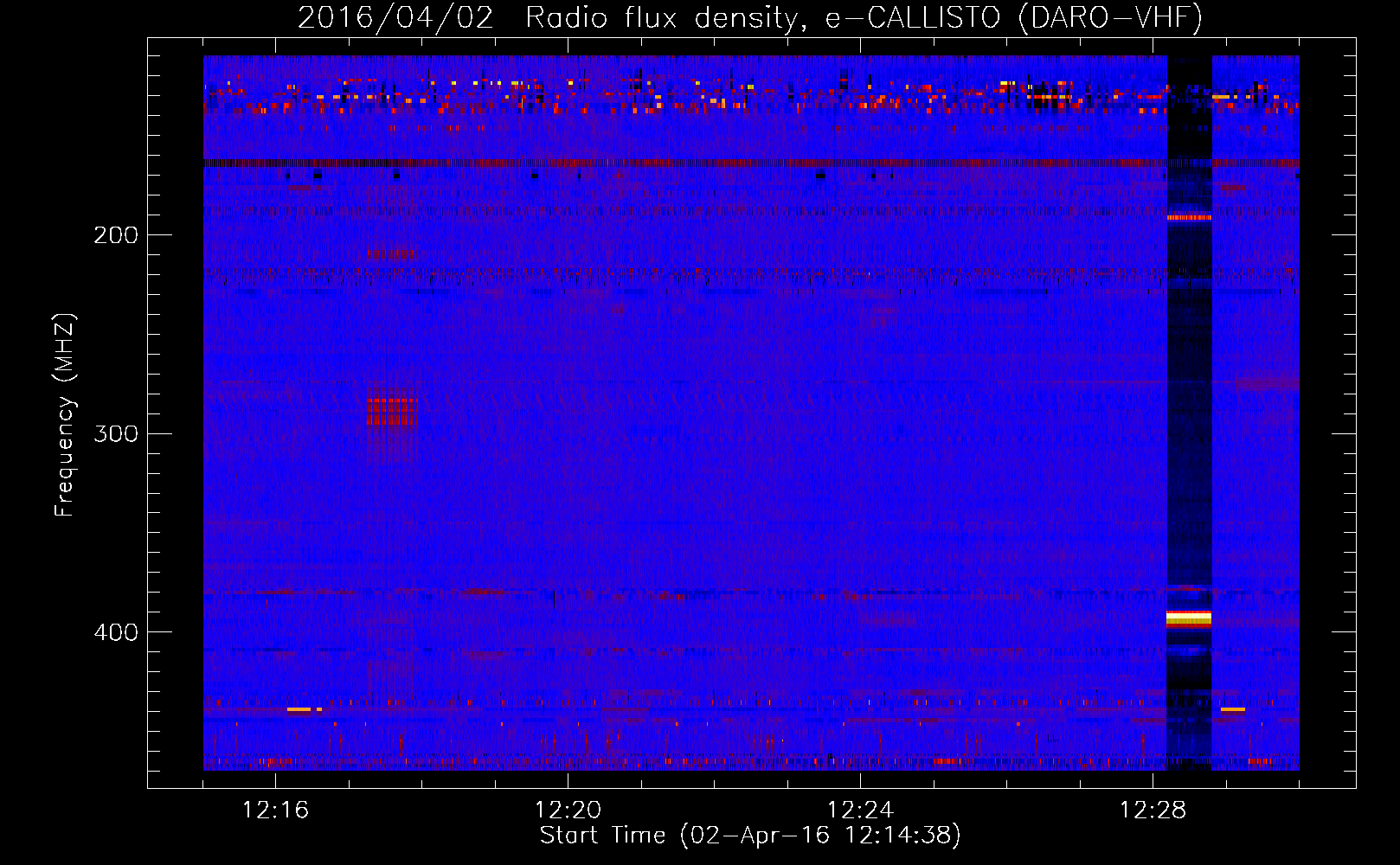The height and width of the screenshot is (865, 1400).
Task: Click the 400 frequency tick label
Action: tap(116, 632)
